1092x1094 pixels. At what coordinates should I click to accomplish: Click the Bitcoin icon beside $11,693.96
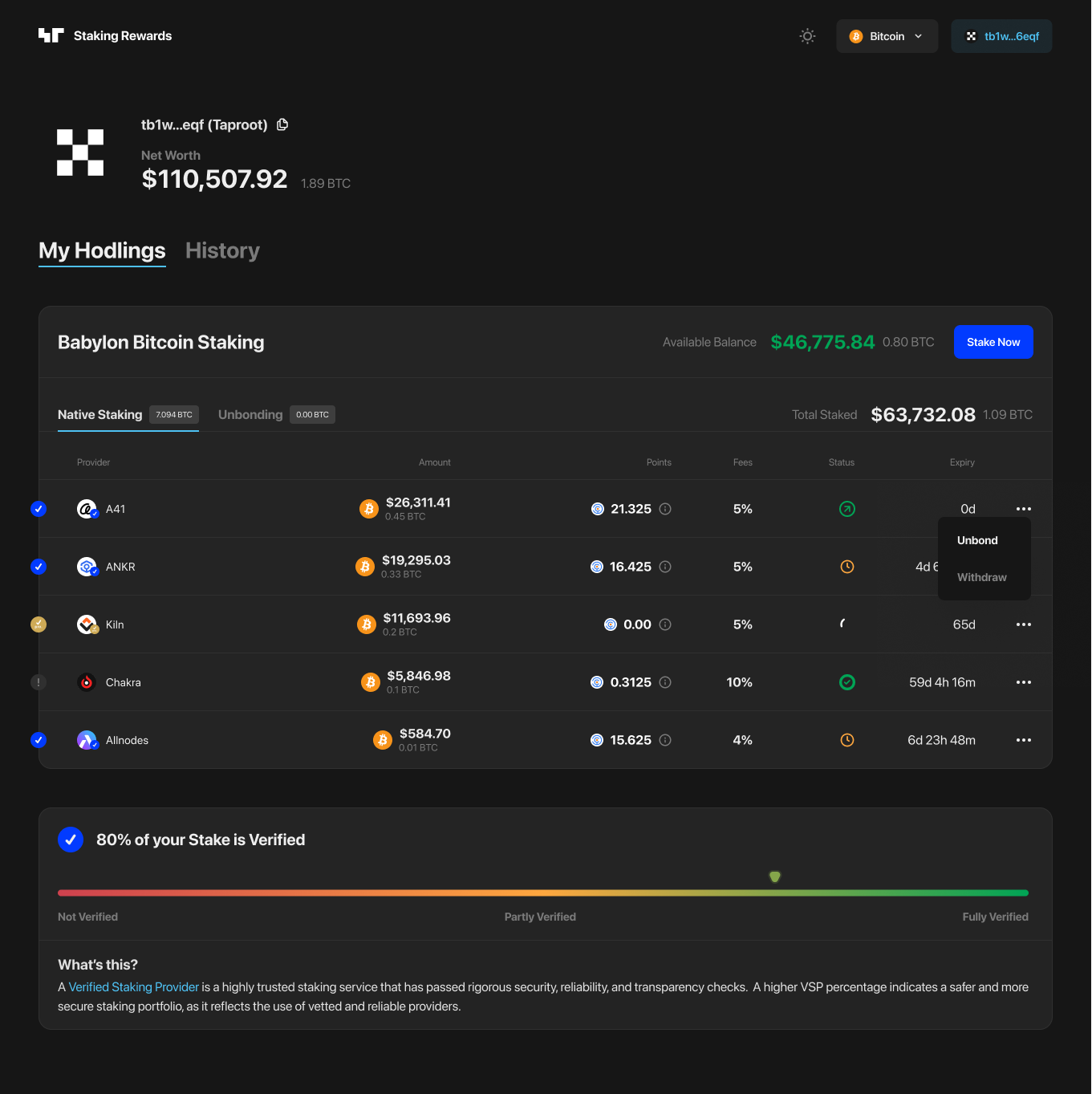[367, 624]
